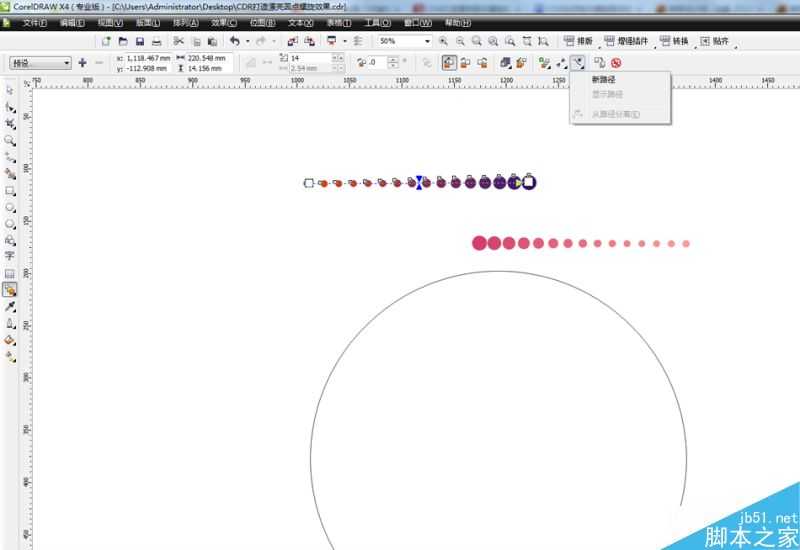This screenshot has height=550, width=800.
Task: Select the Pick tool in toolbox
Action: (10, 90)
